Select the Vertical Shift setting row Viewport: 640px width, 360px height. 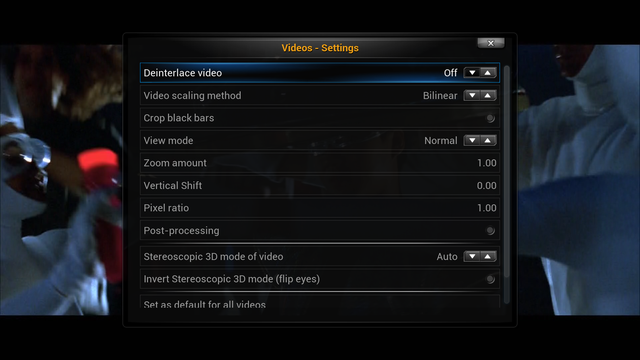coord(320,185)
